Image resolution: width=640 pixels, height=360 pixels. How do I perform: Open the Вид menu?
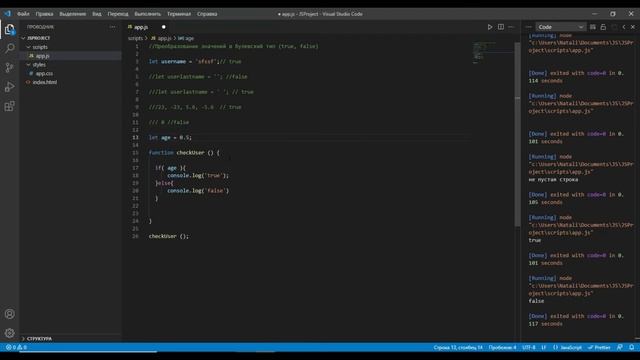coord(97,14)
